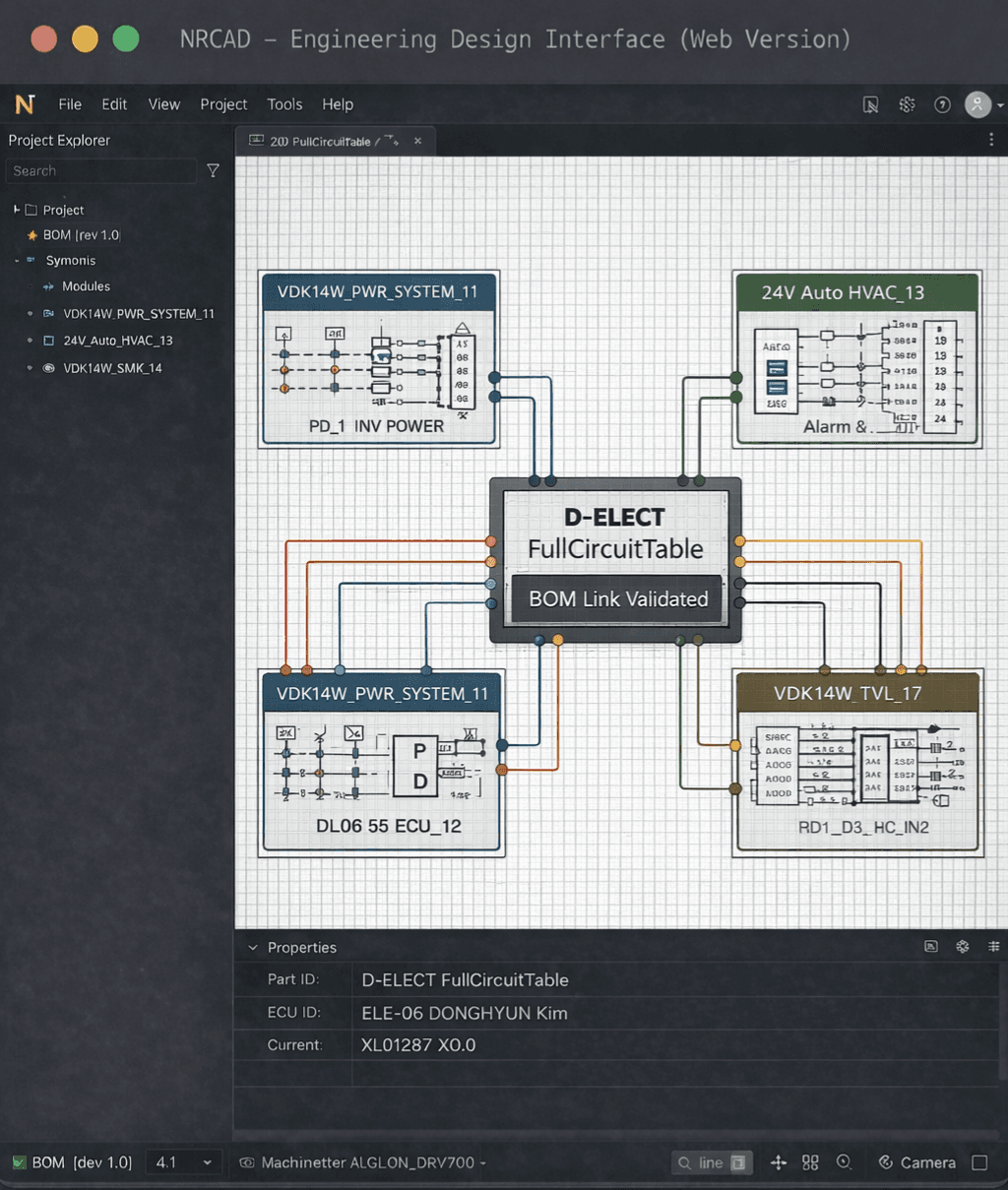Toggle the option box inside line search field
The width and height of the screenshot is (1008, 1190).
click(738, 1162)
